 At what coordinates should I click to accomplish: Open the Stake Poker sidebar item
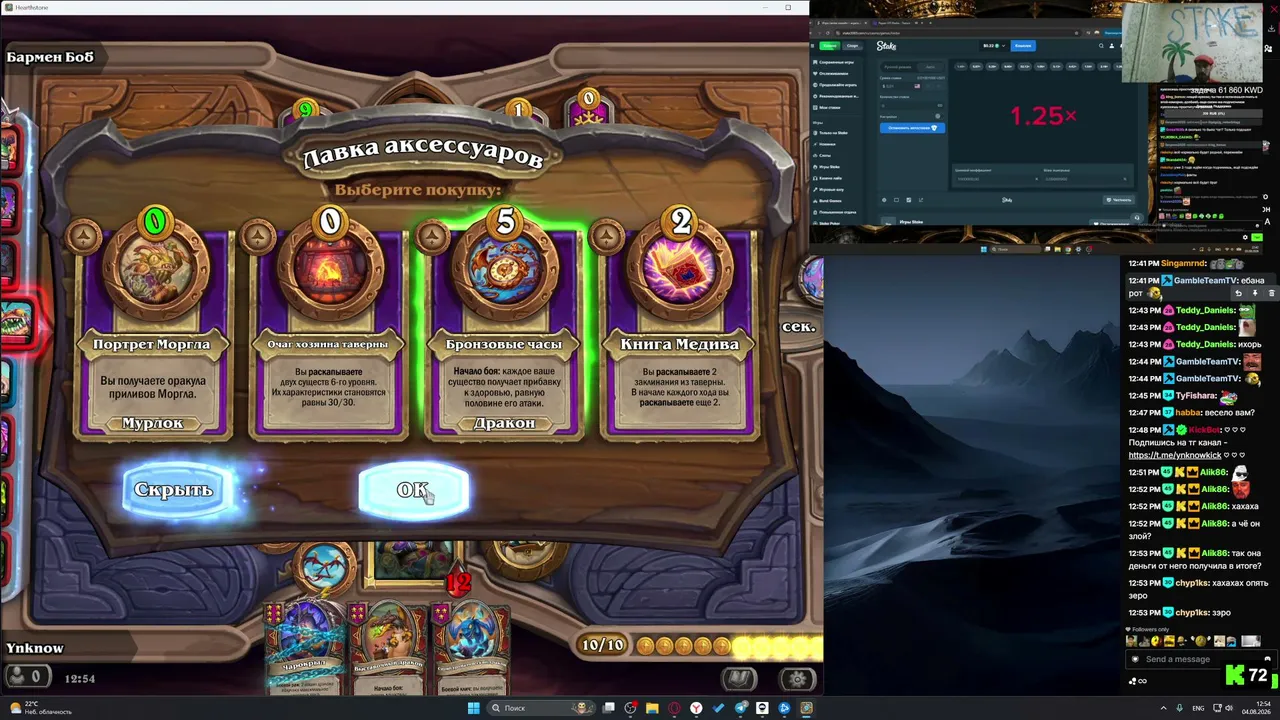pyautogui.click(x=829, y=223)
